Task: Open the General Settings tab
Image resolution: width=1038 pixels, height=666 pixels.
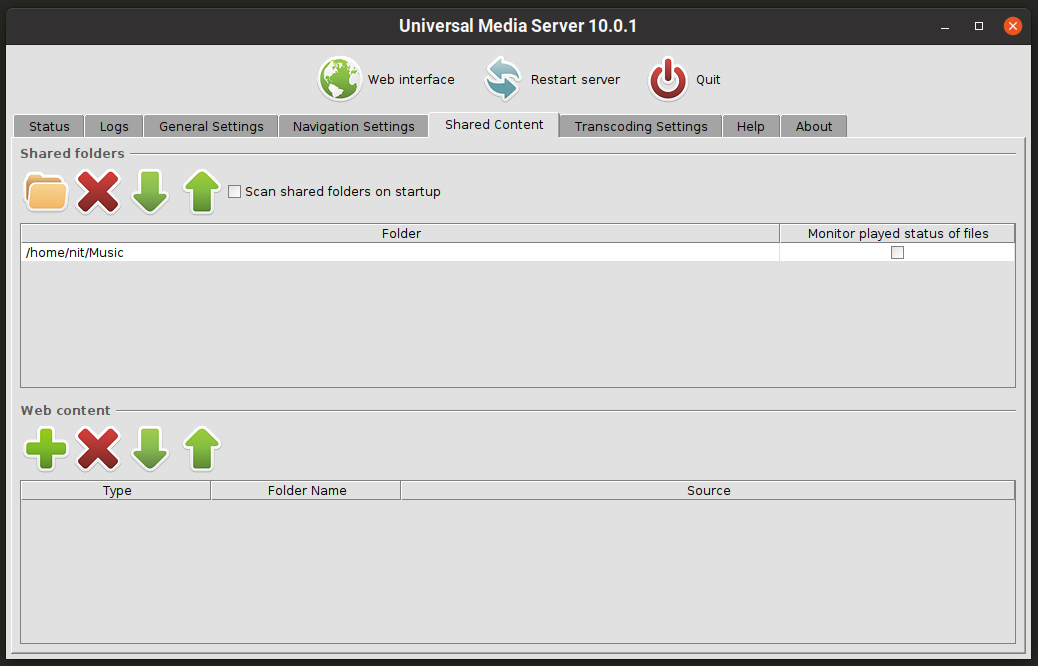Action: [x=211, y=126]
